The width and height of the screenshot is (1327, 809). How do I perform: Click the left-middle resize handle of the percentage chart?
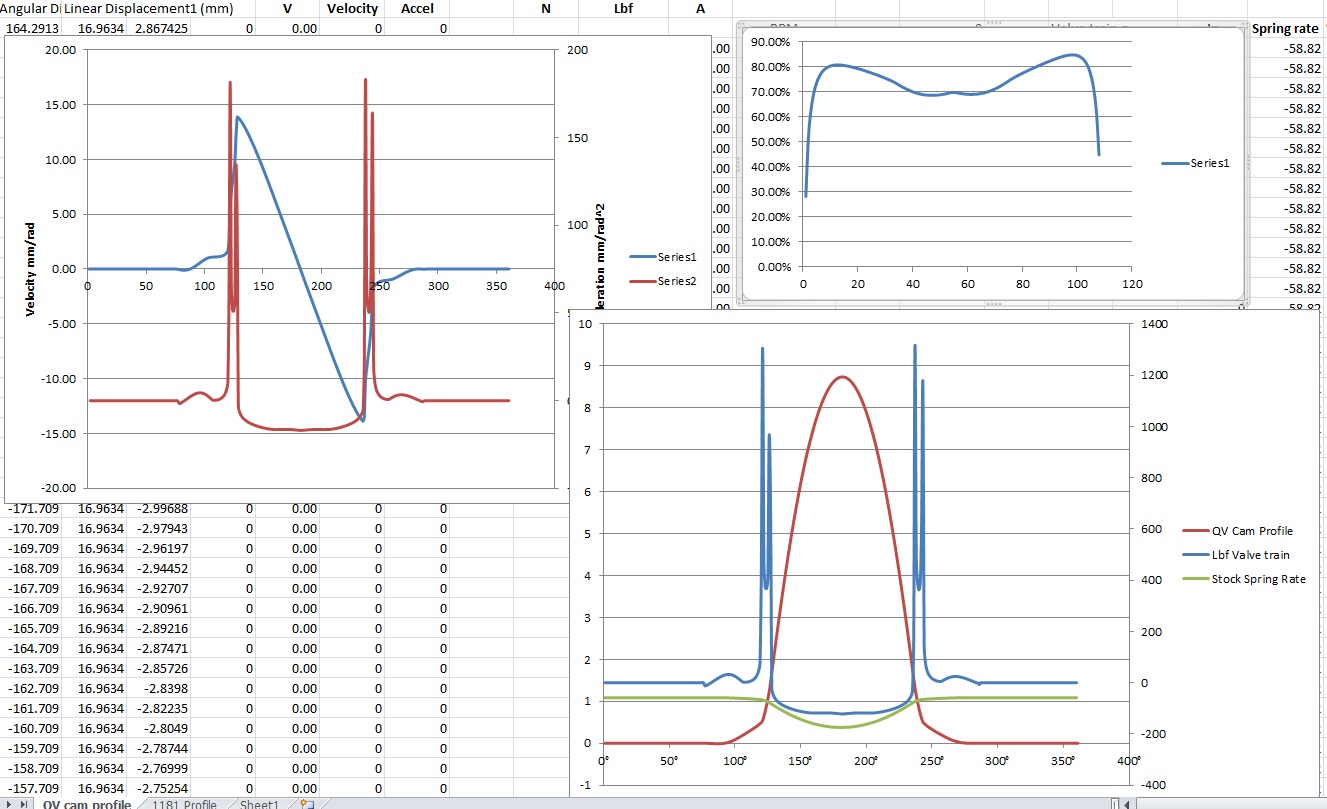click(738, 165)
